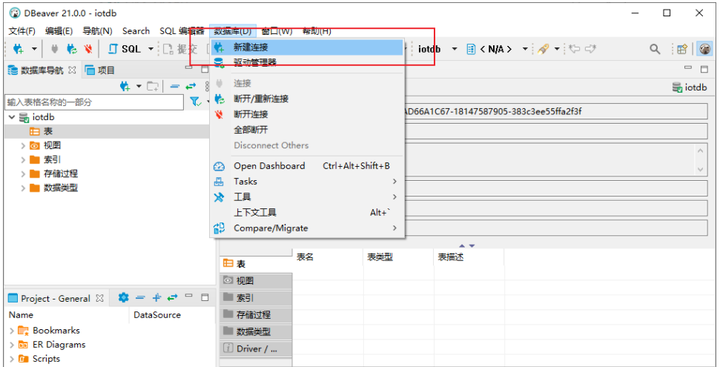Image resolution: width=720 pixels, height=367 pixels.
Task: Open the iotdb active connection dropdown
Action: point(438,49)
